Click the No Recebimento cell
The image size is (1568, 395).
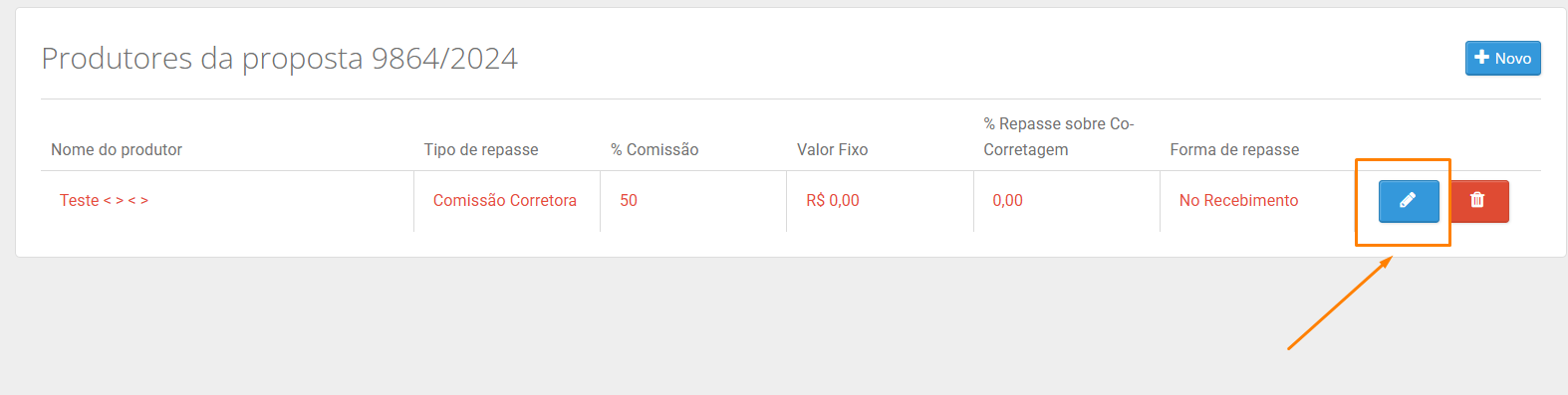tap(1239, 200)
